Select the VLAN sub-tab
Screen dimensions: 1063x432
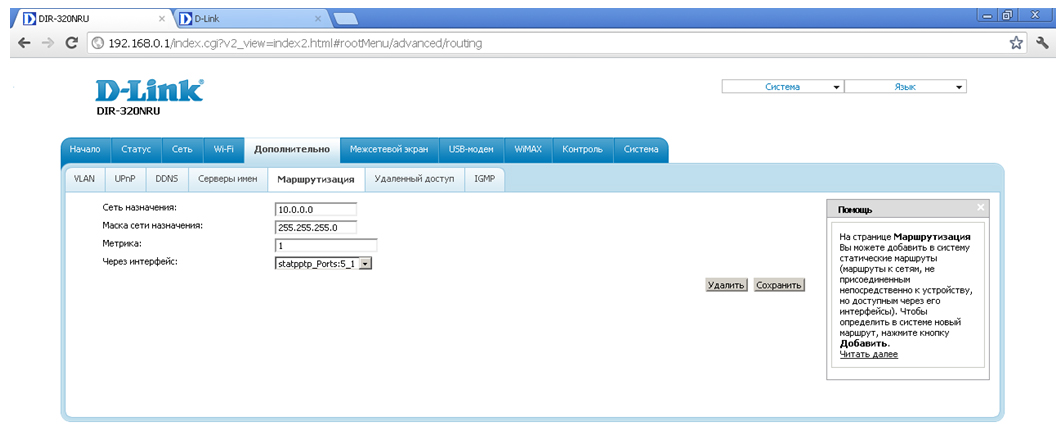84,179
